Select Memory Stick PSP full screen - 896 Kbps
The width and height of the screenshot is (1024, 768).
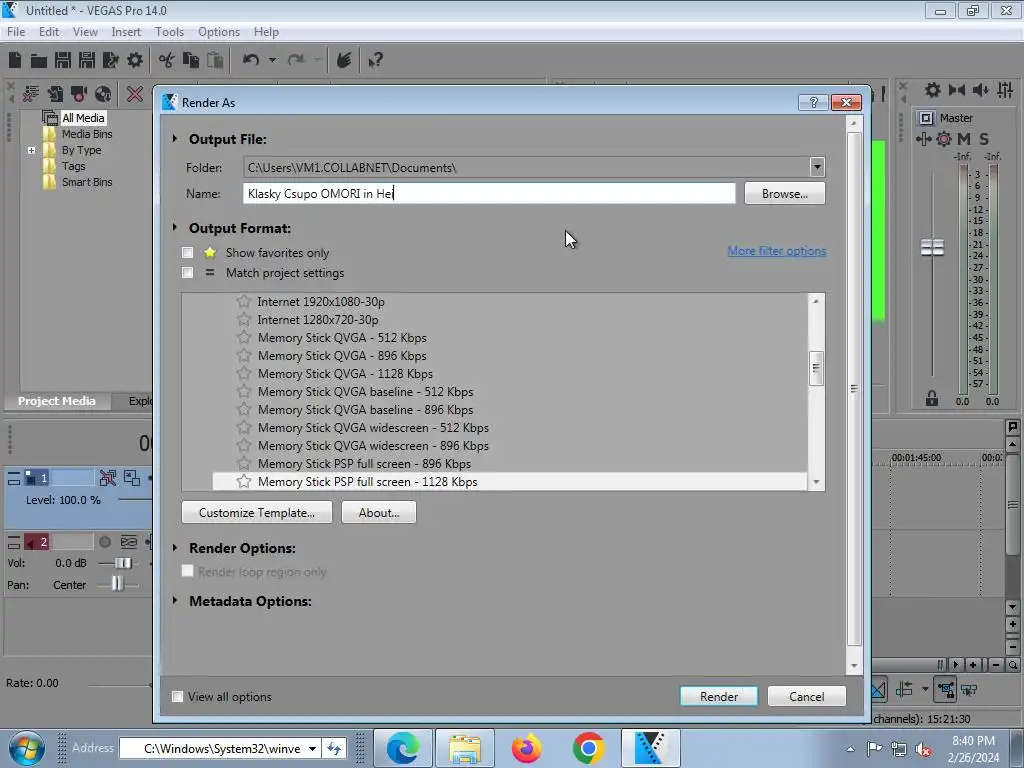pyautogui.click(x=364, y=464)
